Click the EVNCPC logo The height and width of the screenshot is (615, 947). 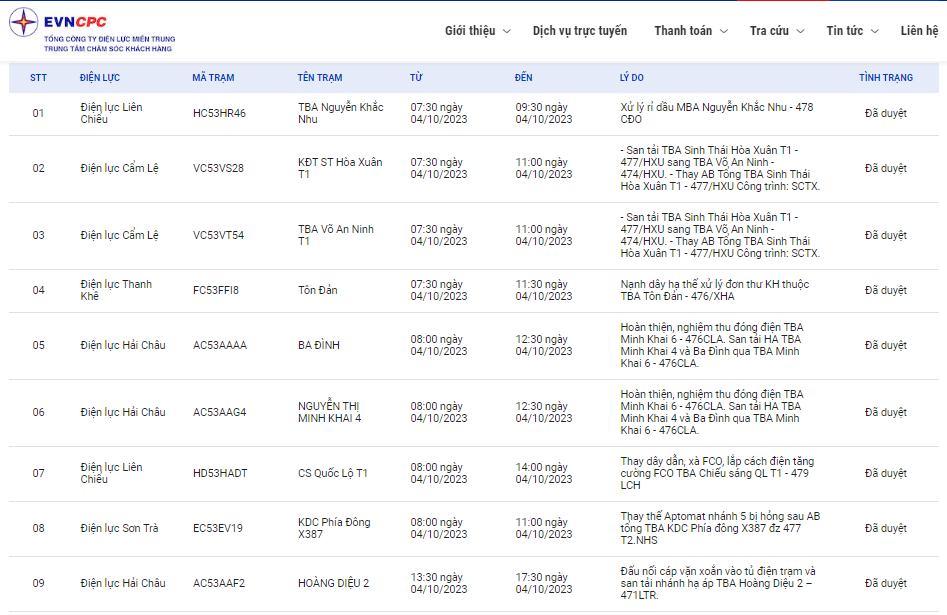[91, 31]
